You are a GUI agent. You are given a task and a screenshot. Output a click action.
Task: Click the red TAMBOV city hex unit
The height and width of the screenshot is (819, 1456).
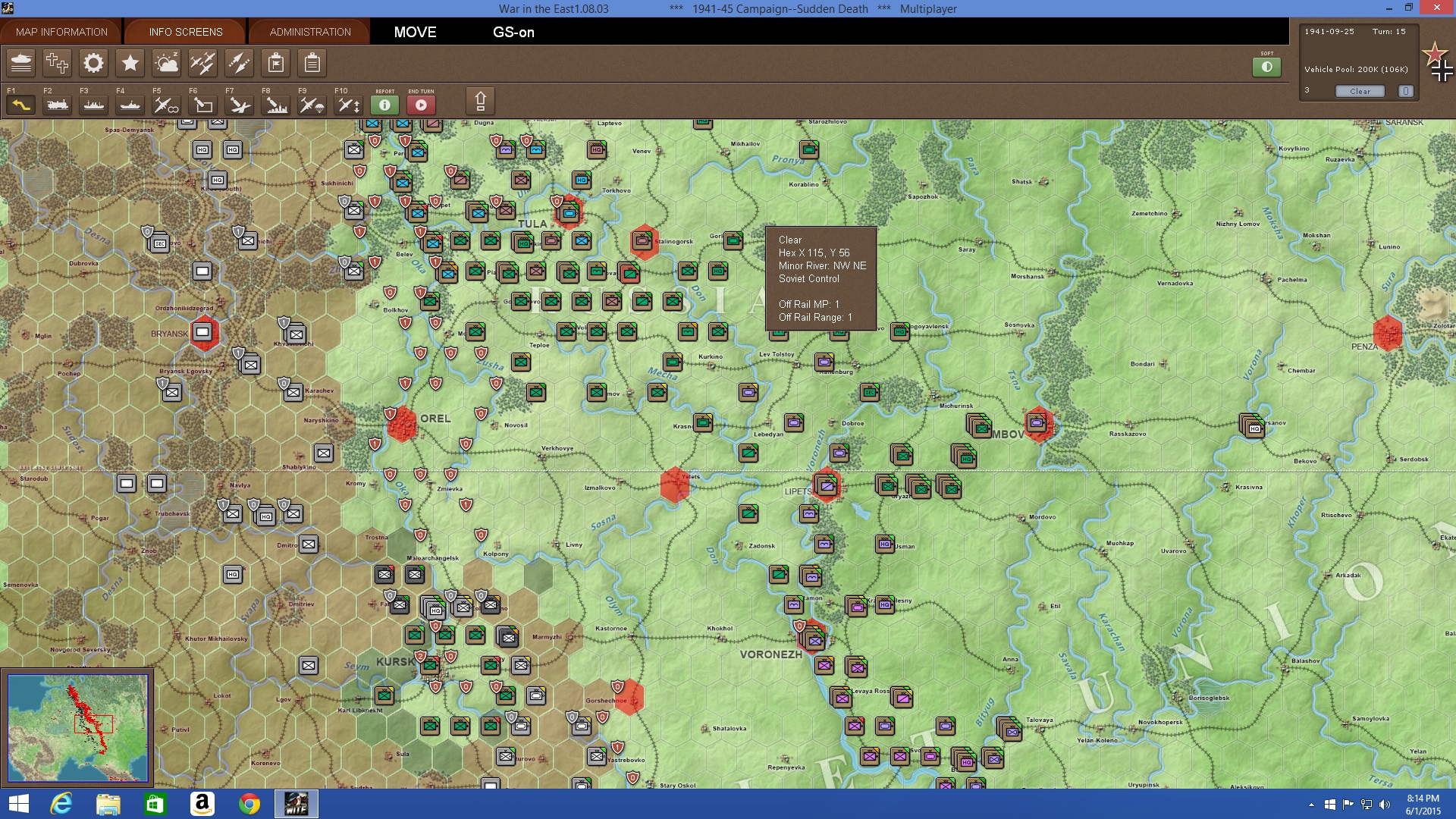[x=1038, y=423]
